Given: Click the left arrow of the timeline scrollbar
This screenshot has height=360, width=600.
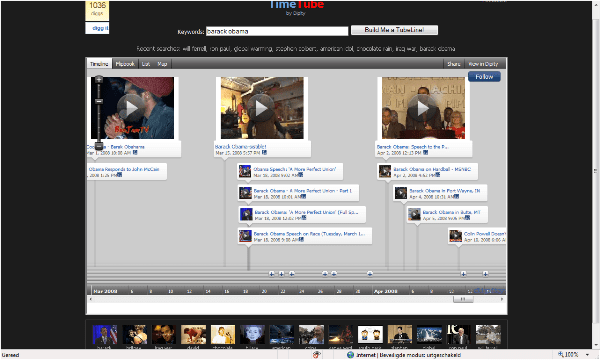Looking at the screenshot, I should tap(90, 299).
